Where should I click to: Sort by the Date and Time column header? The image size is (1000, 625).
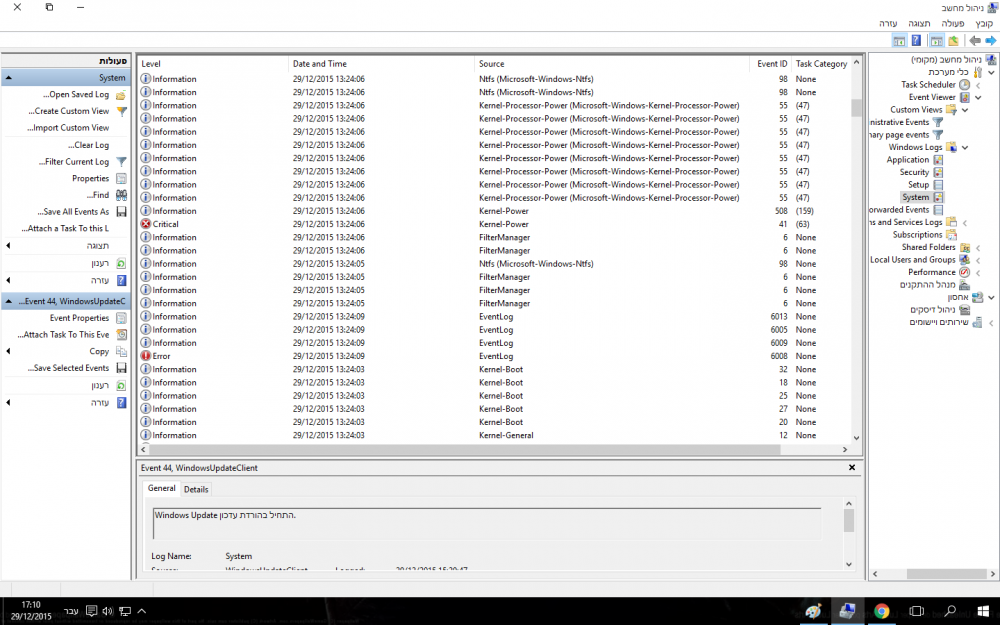381,64
